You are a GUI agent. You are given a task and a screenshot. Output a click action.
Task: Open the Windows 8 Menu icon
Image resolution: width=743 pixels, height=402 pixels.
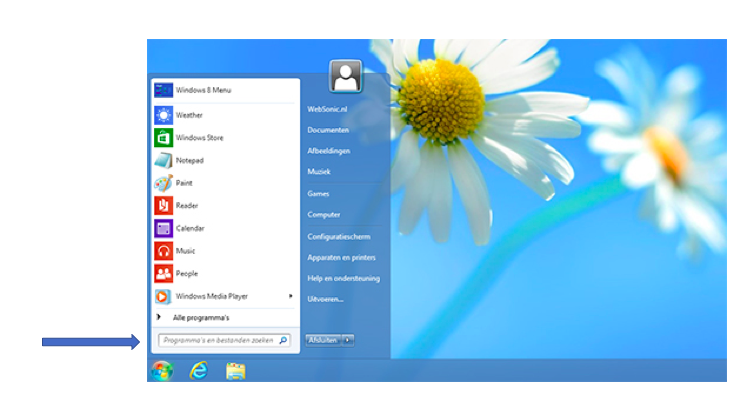(x=163, y=90)
